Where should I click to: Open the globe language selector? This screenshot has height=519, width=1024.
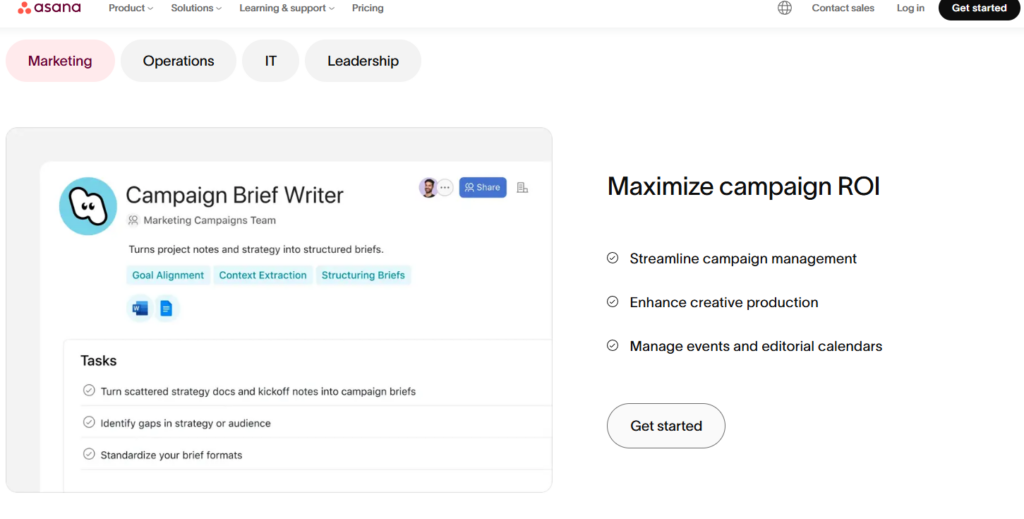click(784, 8)
